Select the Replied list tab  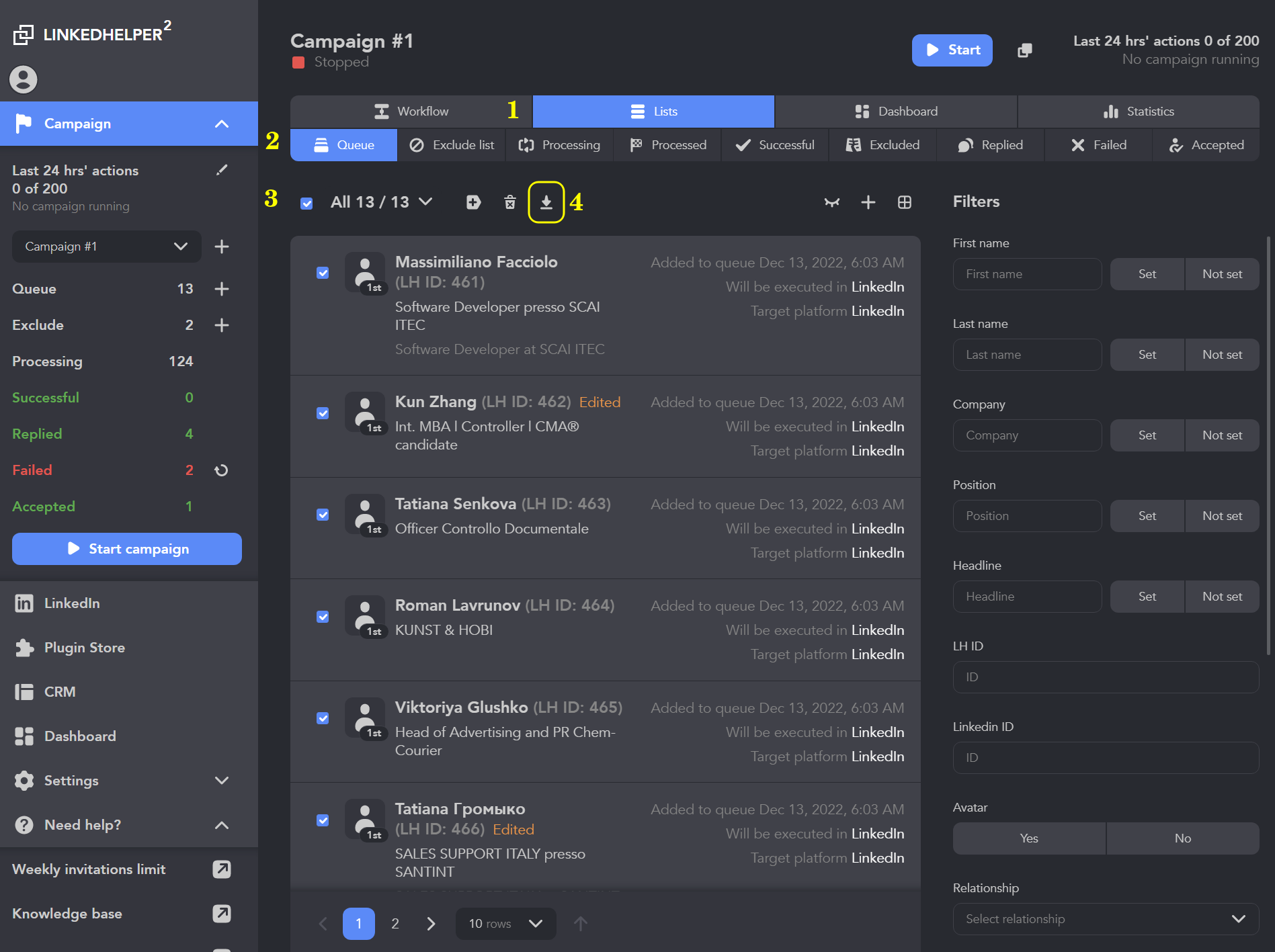click(991, 145)
